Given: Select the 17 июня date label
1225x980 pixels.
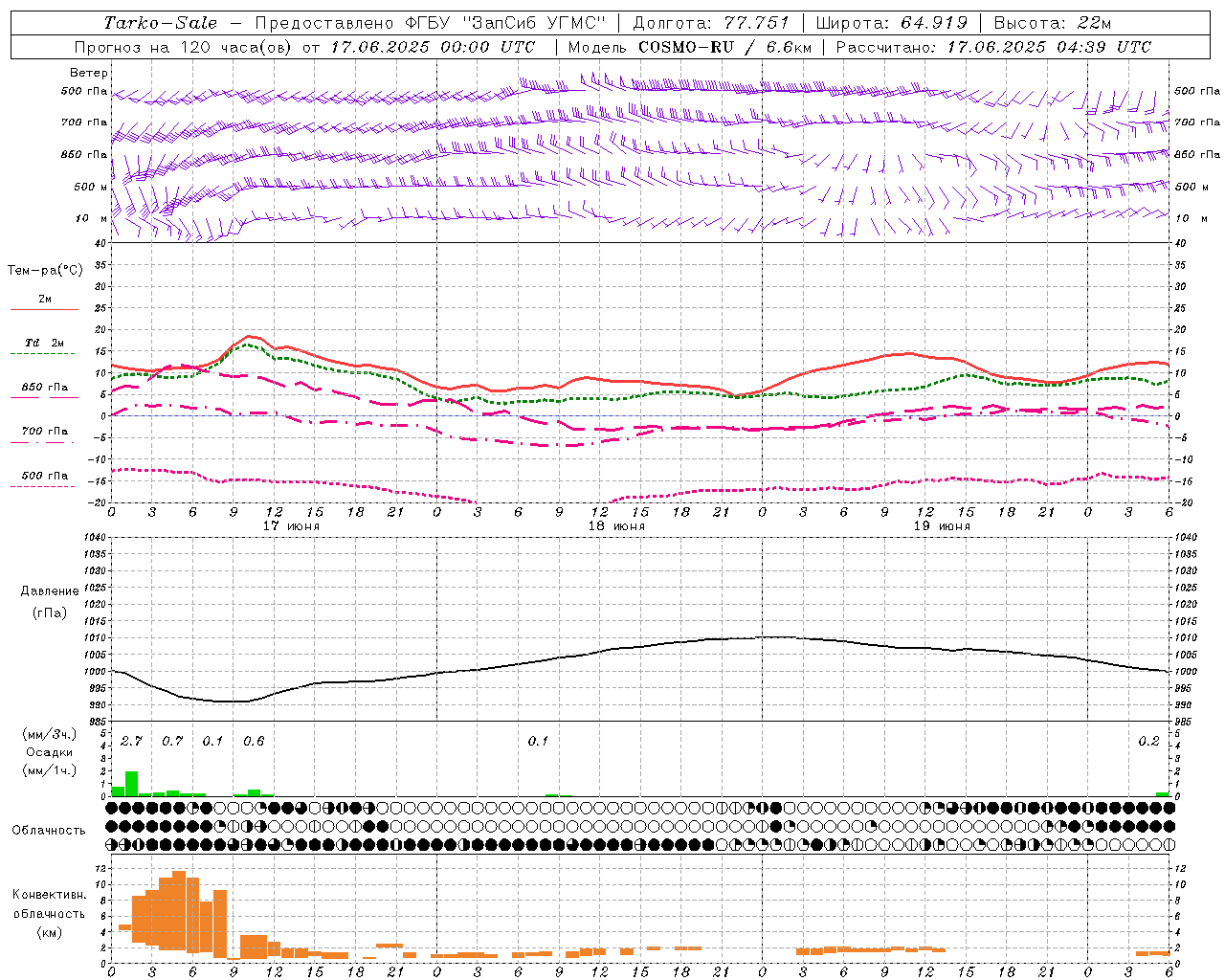Looking at the screenshot, I should click(x=291, y=526).
